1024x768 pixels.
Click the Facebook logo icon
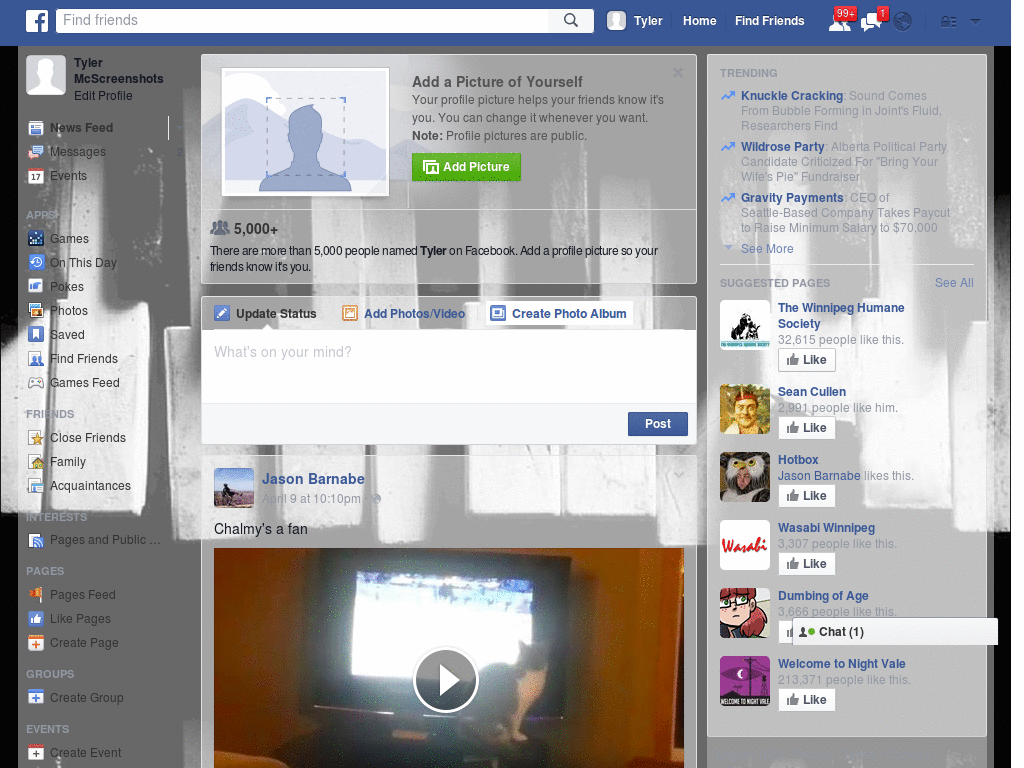click(x=37, y=21)
